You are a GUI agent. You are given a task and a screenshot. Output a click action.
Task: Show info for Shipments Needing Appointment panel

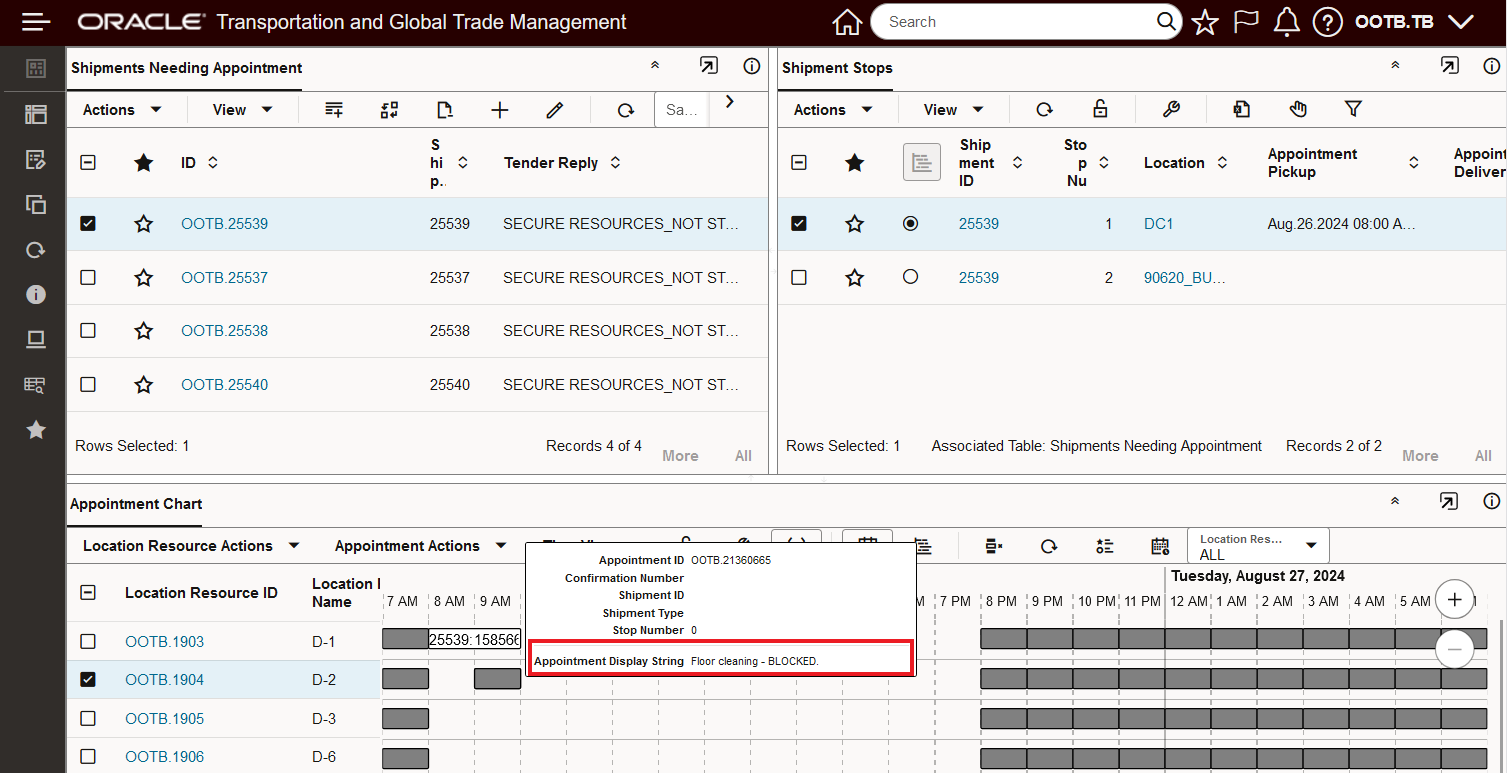[752, 66]
